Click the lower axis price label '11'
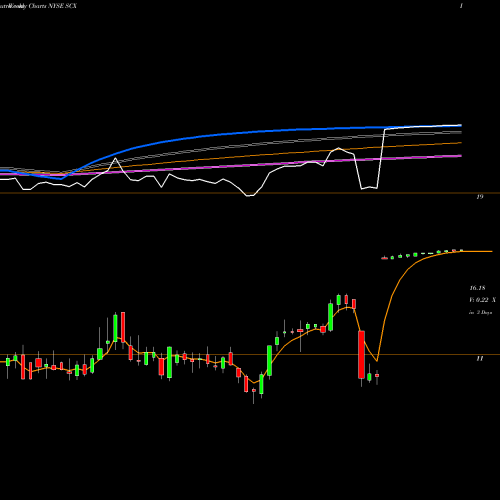The height and width of the screenshot is (500, 500). pyautogui.click(x=479, y=358)
